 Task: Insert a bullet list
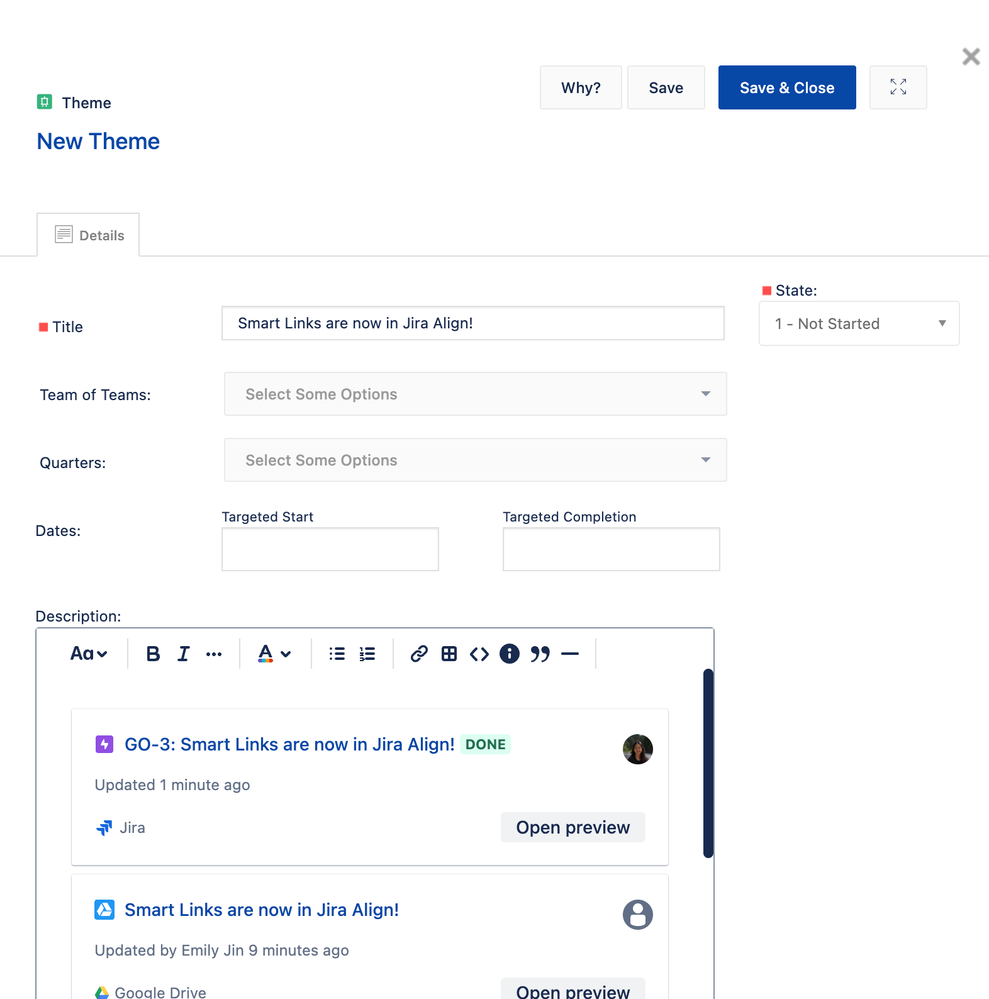pos(337,654)
